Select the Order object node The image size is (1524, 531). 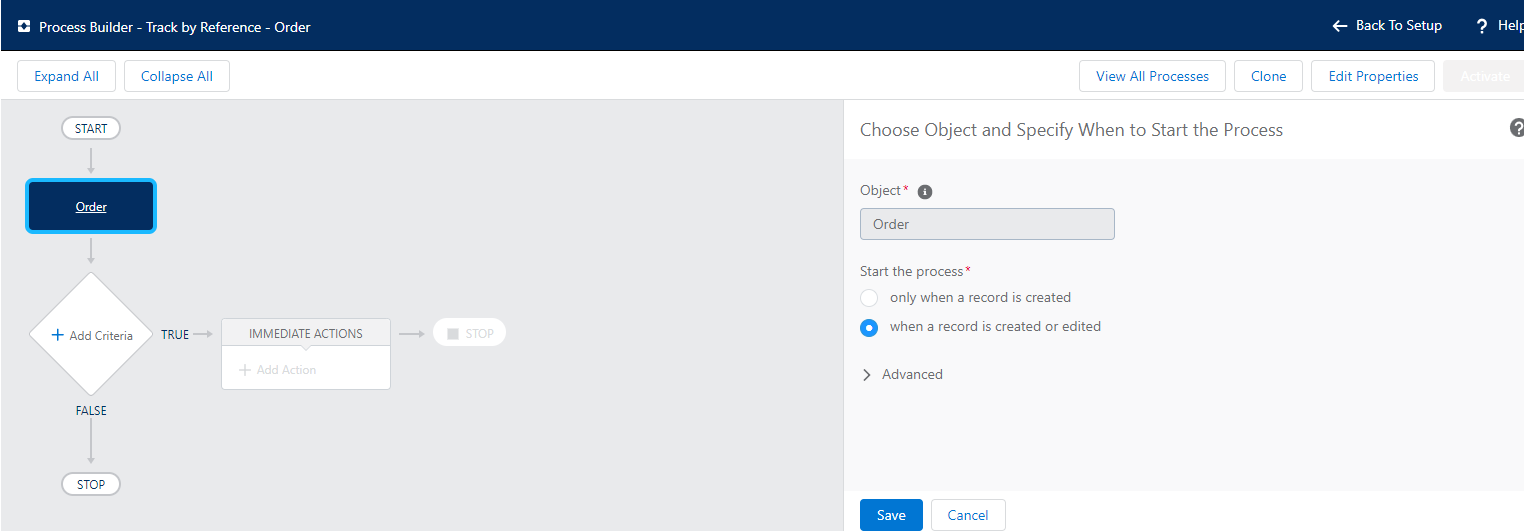91,207
